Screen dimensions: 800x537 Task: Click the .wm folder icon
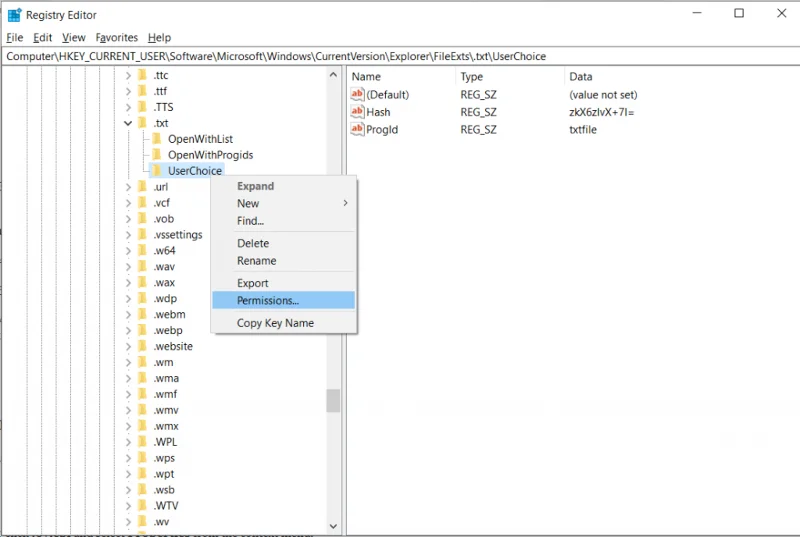point(143,362)
